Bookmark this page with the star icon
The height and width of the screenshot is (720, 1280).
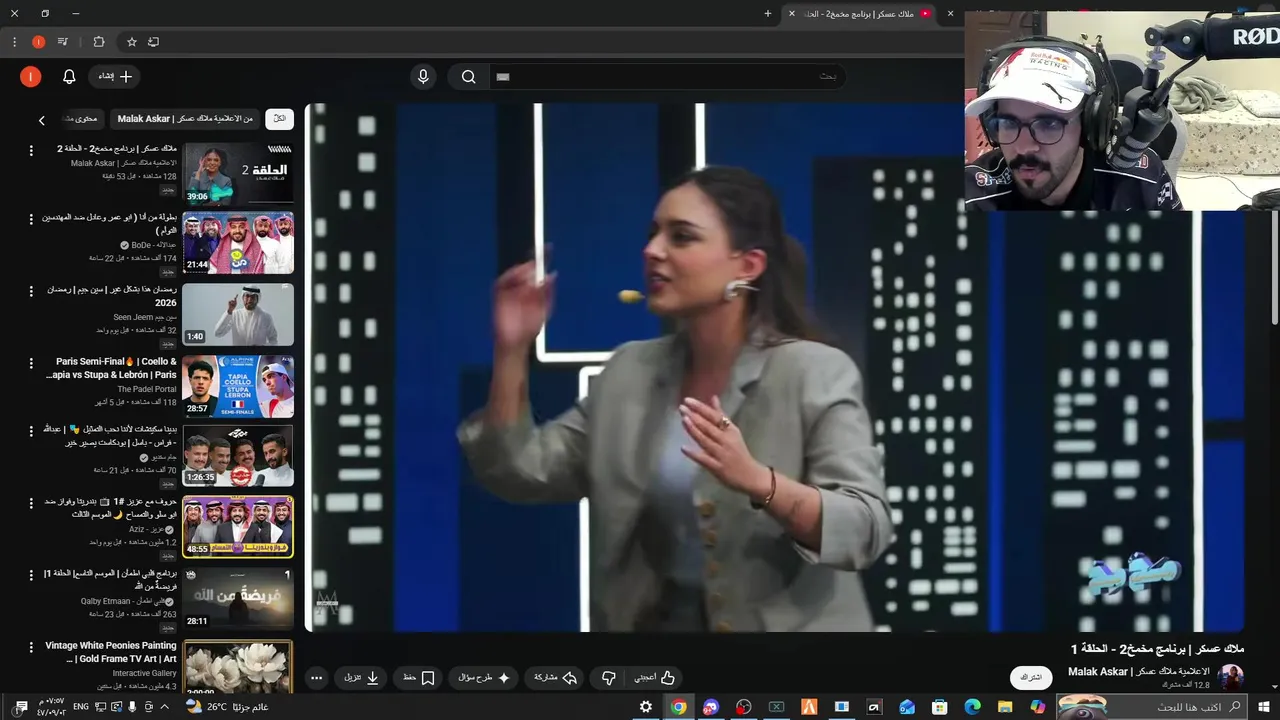(x=131, y=42)
